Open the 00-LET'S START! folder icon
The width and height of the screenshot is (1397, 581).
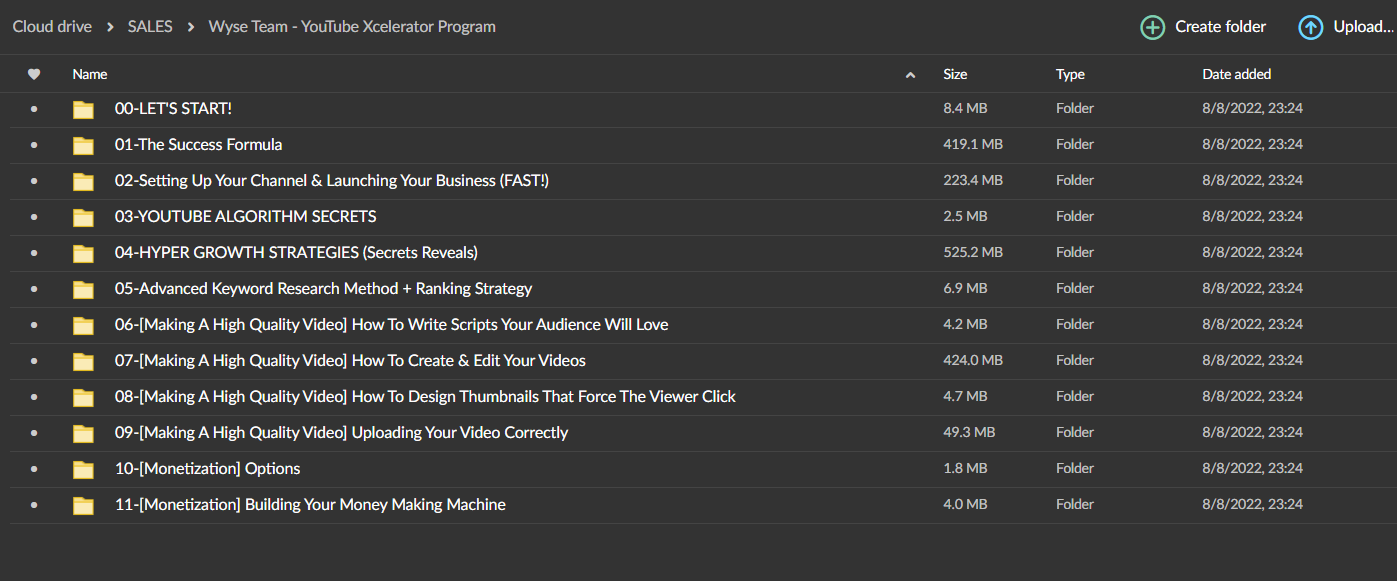tap(84, 109)
